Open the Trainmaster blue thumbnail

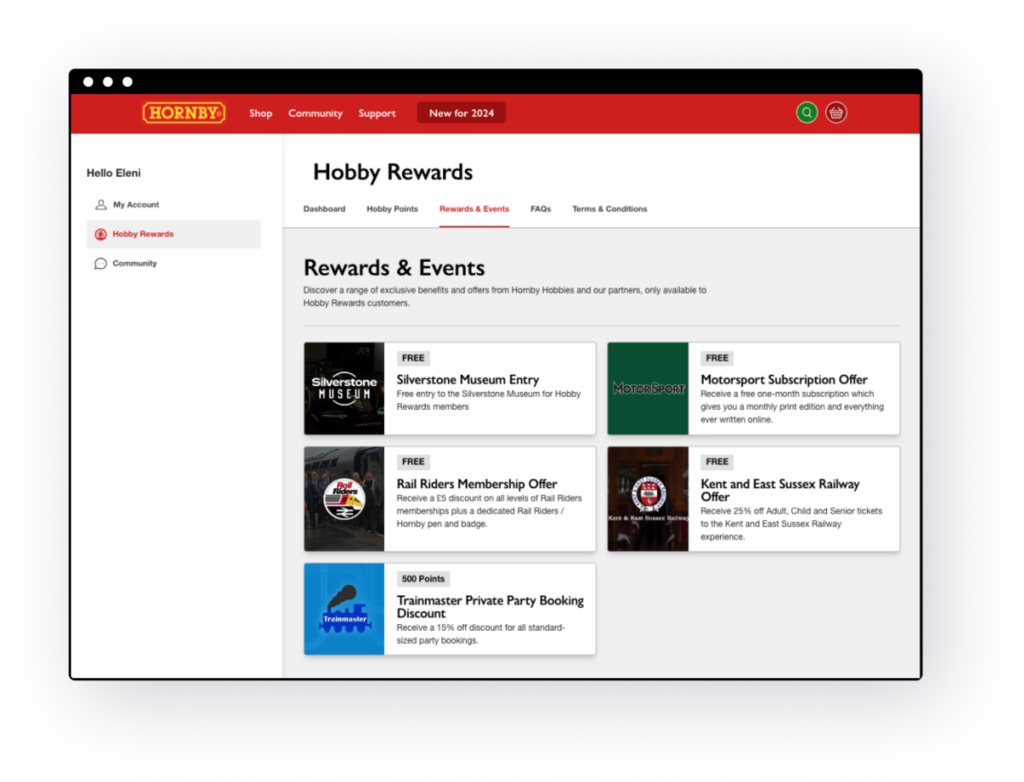point(344,609)
